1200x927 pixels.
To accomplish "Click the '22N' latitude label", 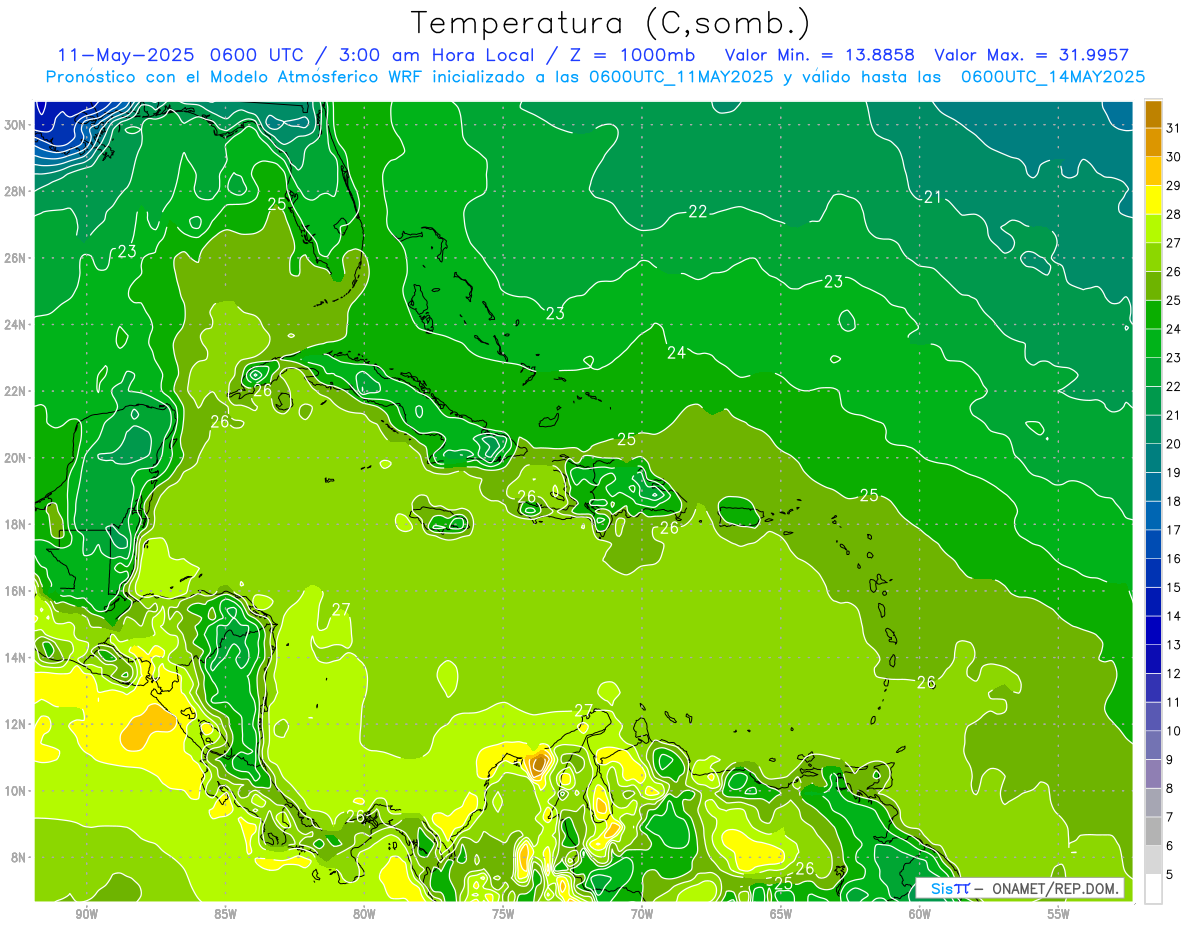I will tap(16, 391).
